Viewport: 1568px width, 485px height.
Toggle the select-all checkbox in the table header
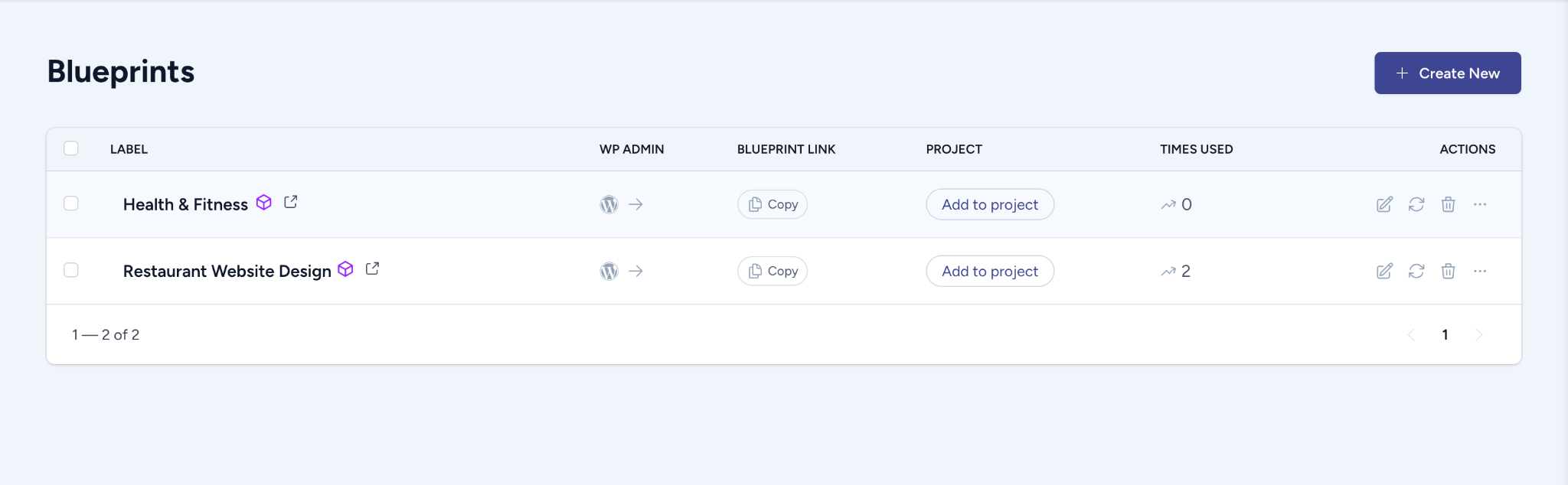pyautogui.click(x=71, y=148)
